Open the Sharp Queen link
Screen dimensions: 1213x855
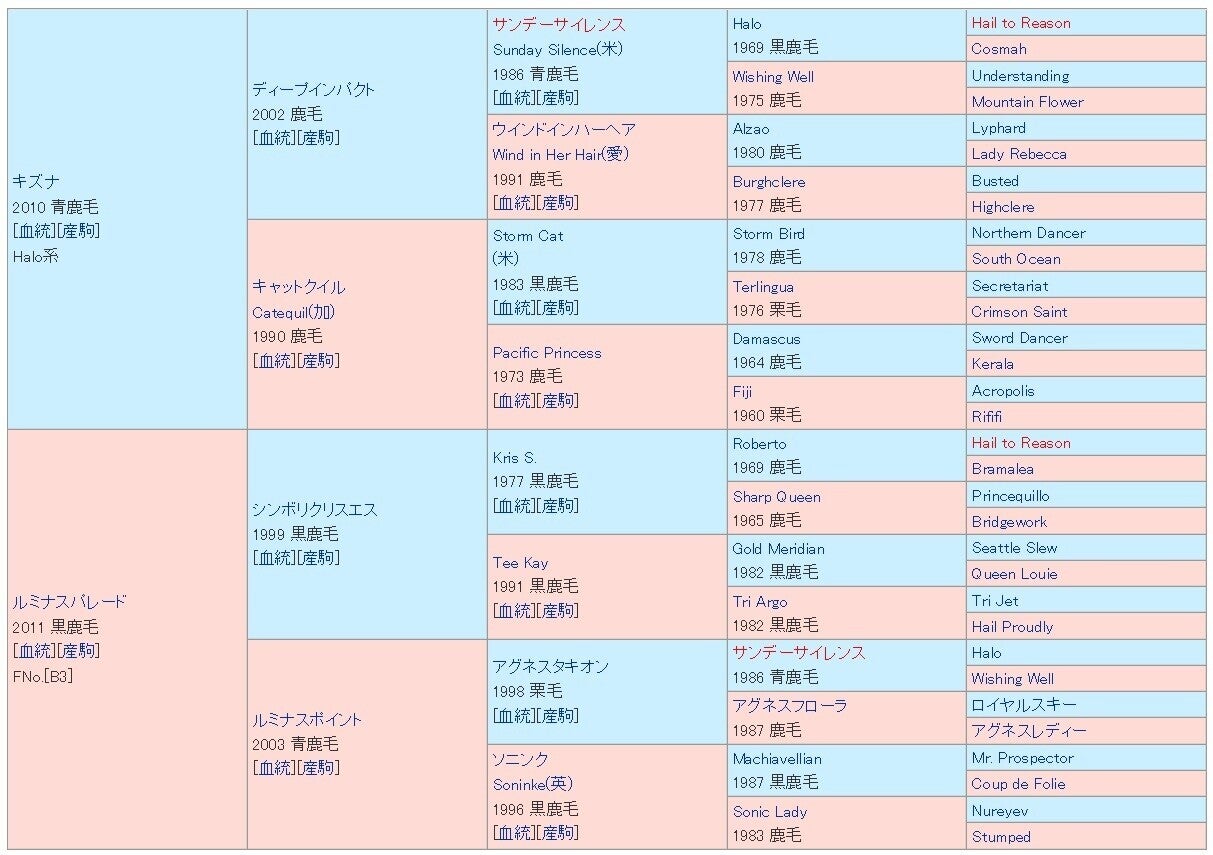pos(776,497)
